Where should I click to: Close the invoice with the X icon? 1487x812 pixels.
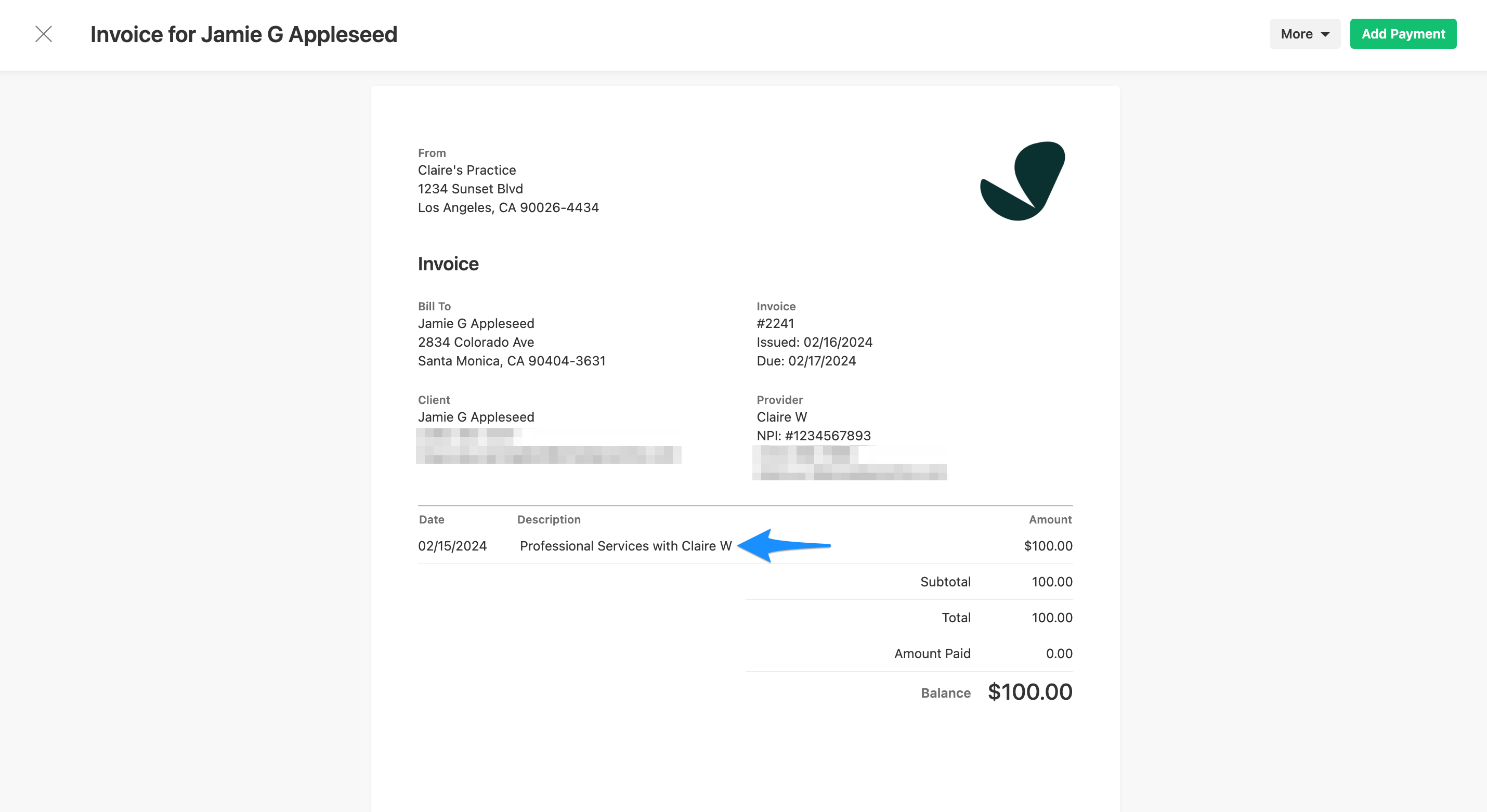(x=44, y=34)
